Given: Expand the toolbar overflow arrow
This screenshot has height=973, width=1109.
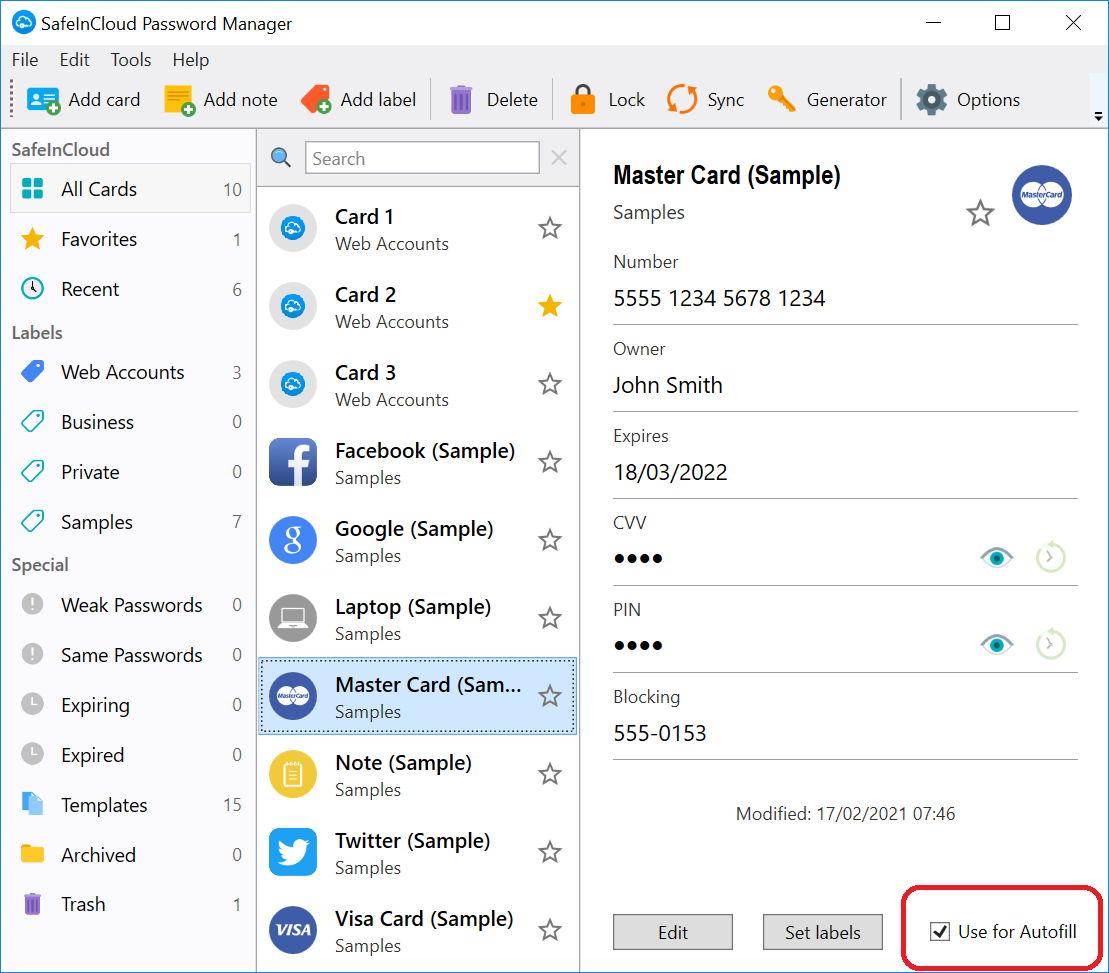Looking at the screenshot, I should [x=1098, y=117].
